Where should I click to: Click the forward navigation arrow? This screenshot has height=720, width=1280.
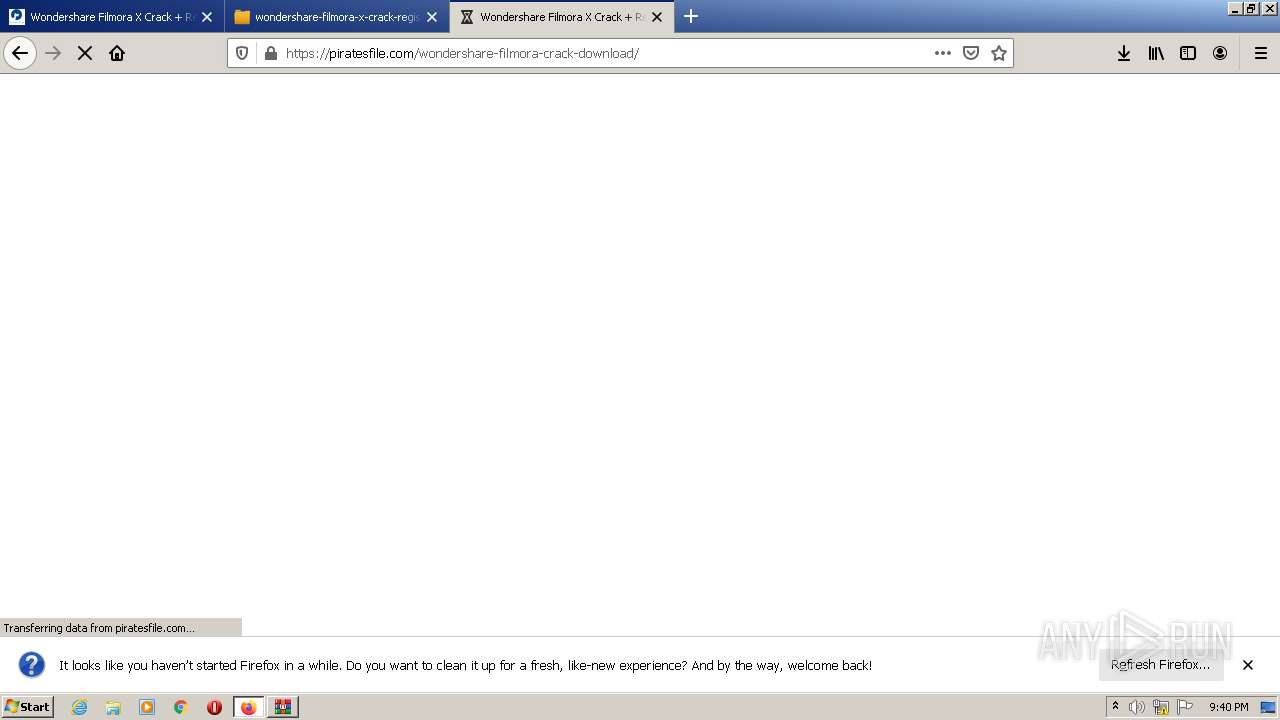pyautogui.click(x=53, y=53)
